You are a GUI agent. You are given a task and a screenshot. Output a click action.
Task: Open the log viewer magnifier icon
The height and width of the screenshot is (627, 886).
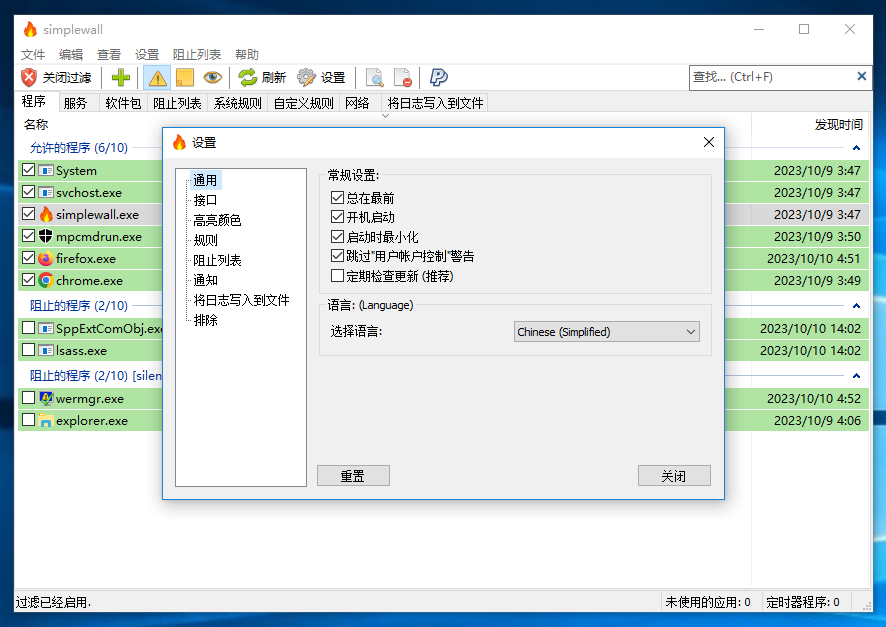[x=375, y=77]
